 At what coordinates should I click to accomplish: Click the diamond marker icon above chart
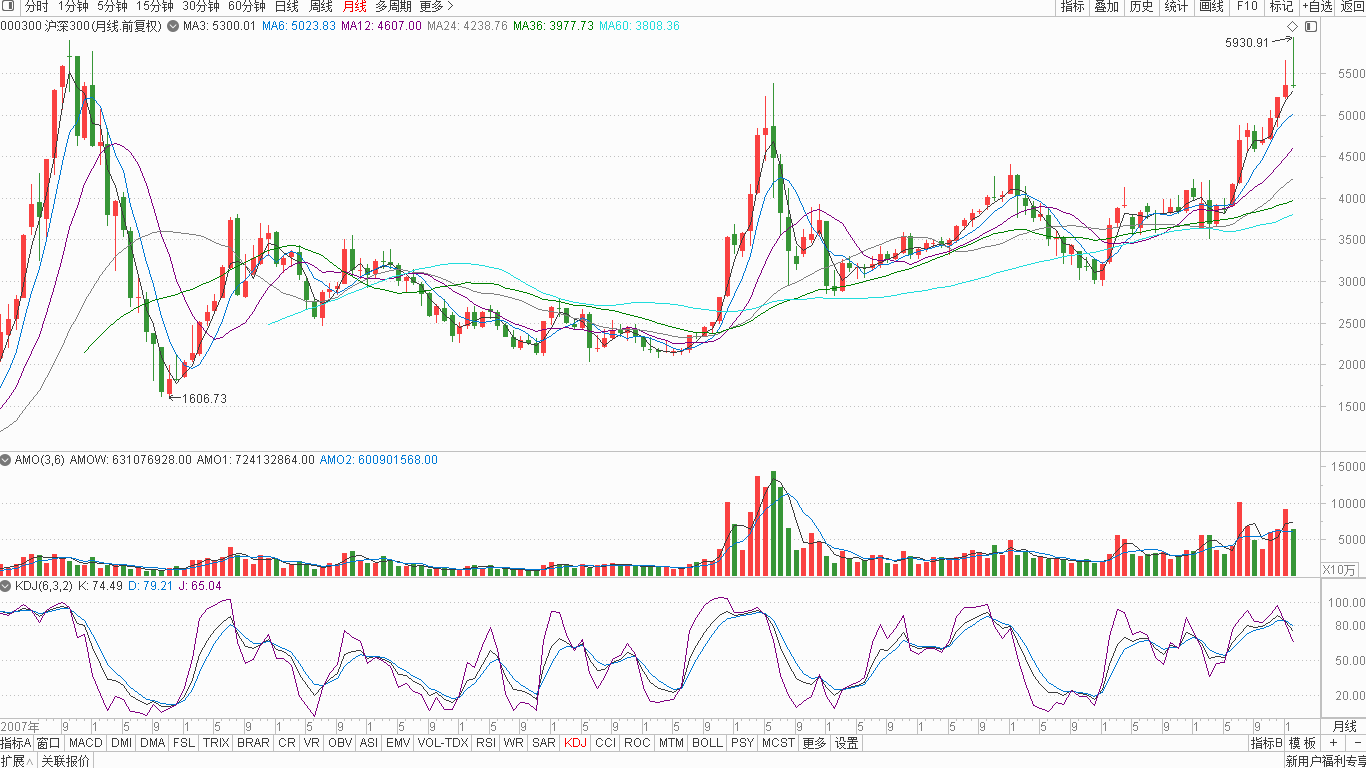pyautogui.click(x=1292, y=26)
